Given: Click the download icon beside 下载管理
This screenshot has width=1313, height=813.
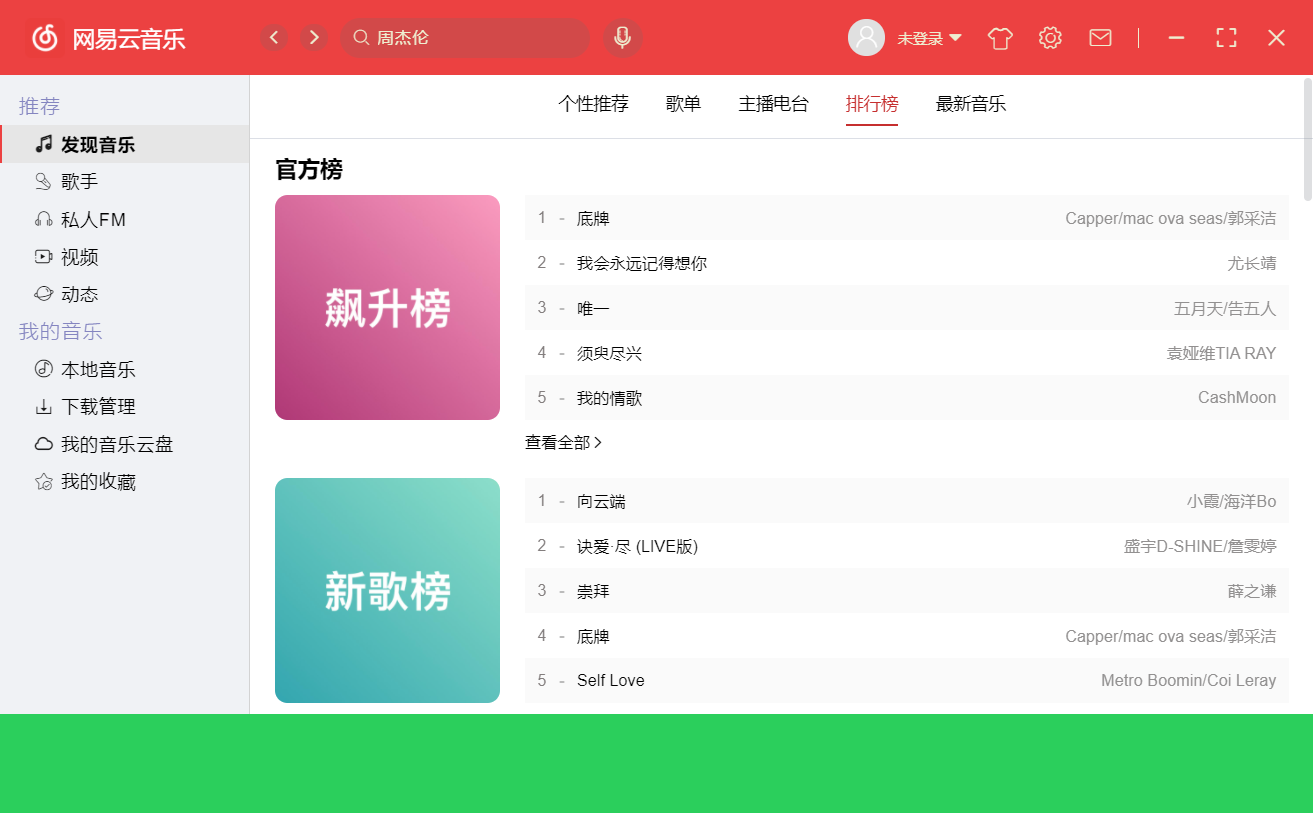Looking at the screenshot, I should click(x=43, y=407).
